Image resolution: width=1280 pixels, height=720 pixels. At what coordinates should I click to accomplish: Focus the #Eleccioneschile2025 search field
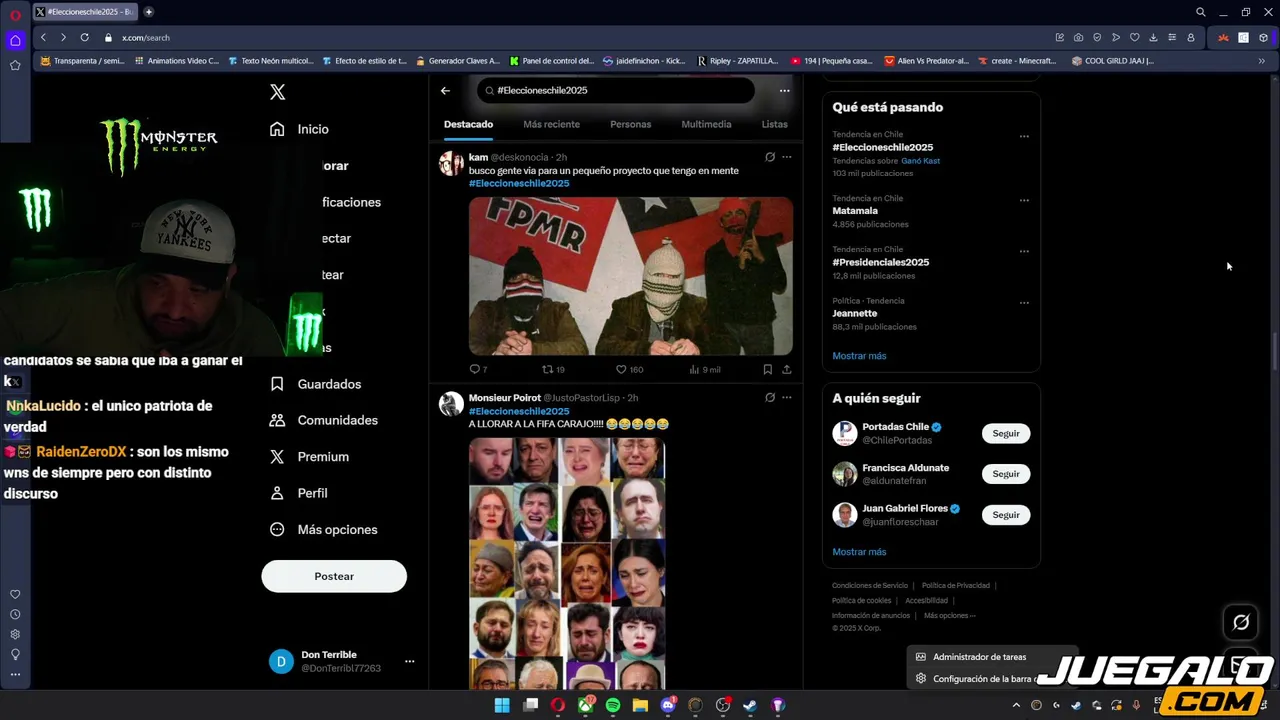click(x=616, y=90)
